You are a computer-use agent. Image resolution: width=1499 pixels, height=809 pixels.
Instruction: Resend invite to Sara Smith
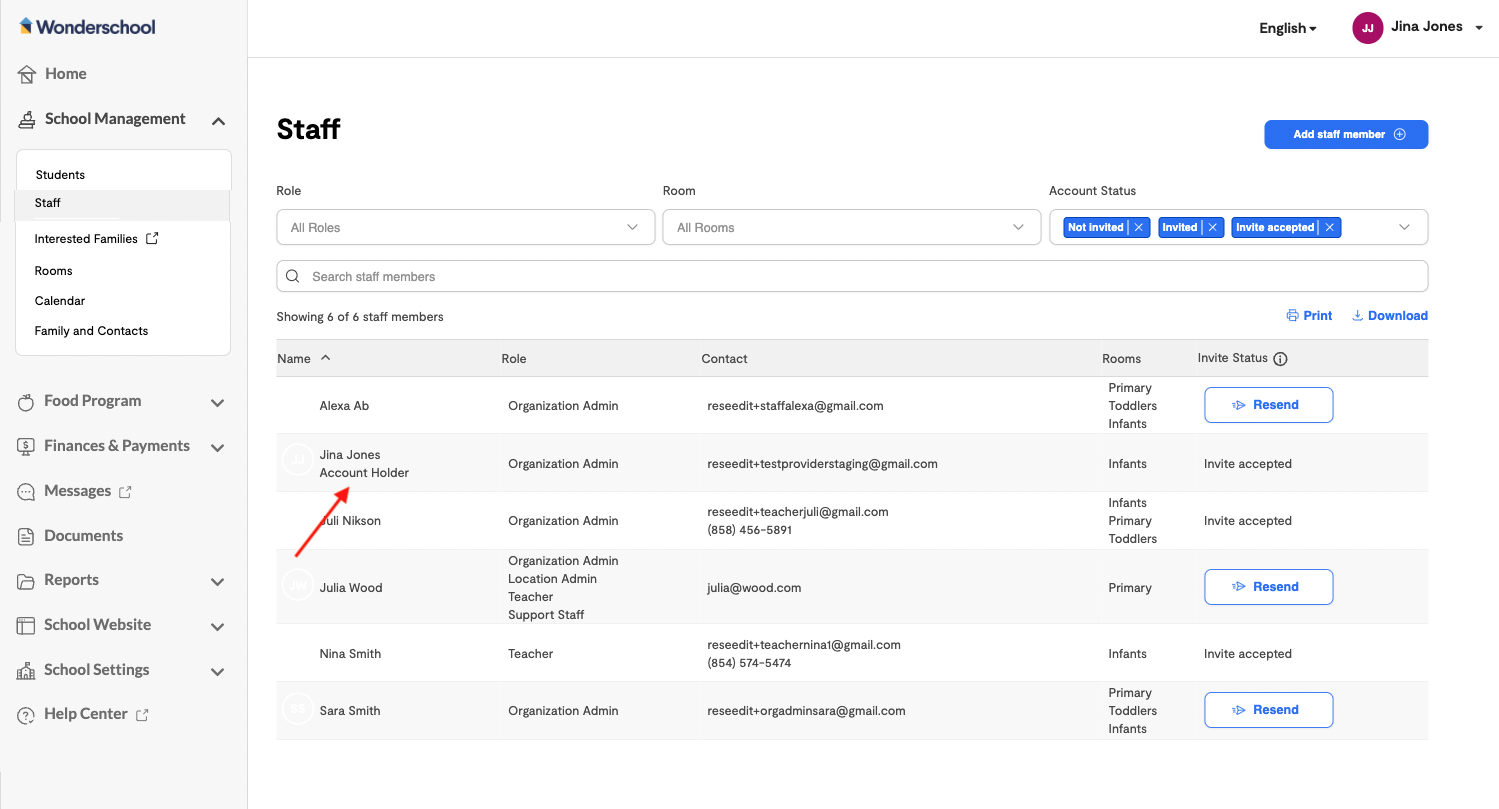coord(1268,710)
